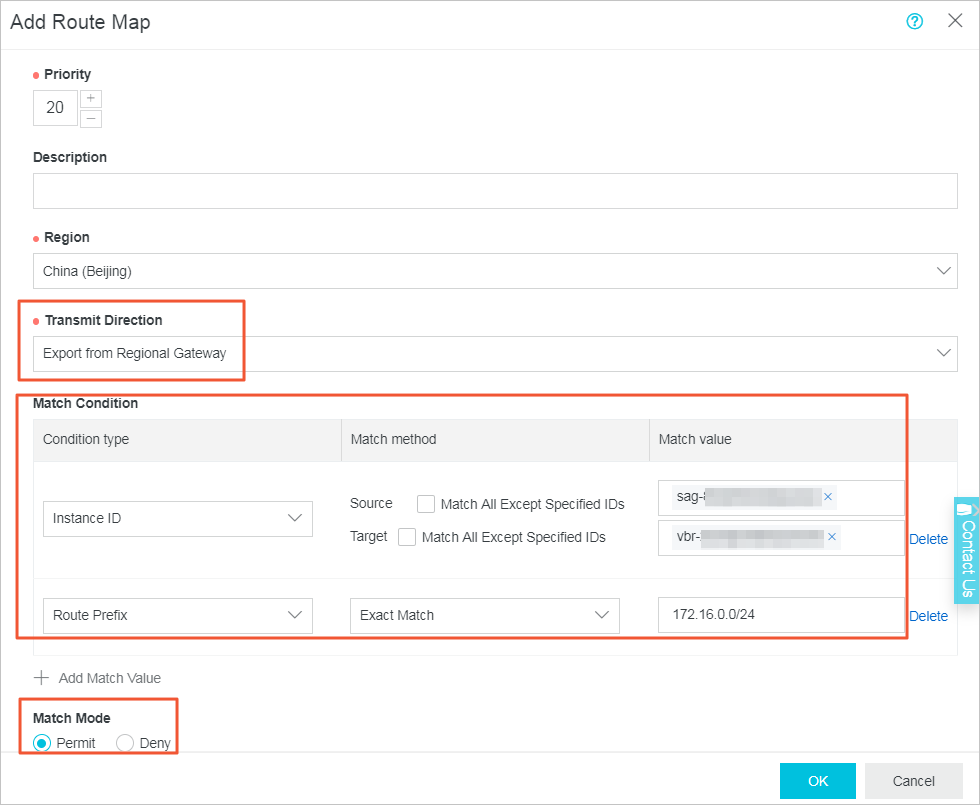980x805 pixels.
Task: Open the Transmit Direction dropdown
Action: tap(495, 354)
